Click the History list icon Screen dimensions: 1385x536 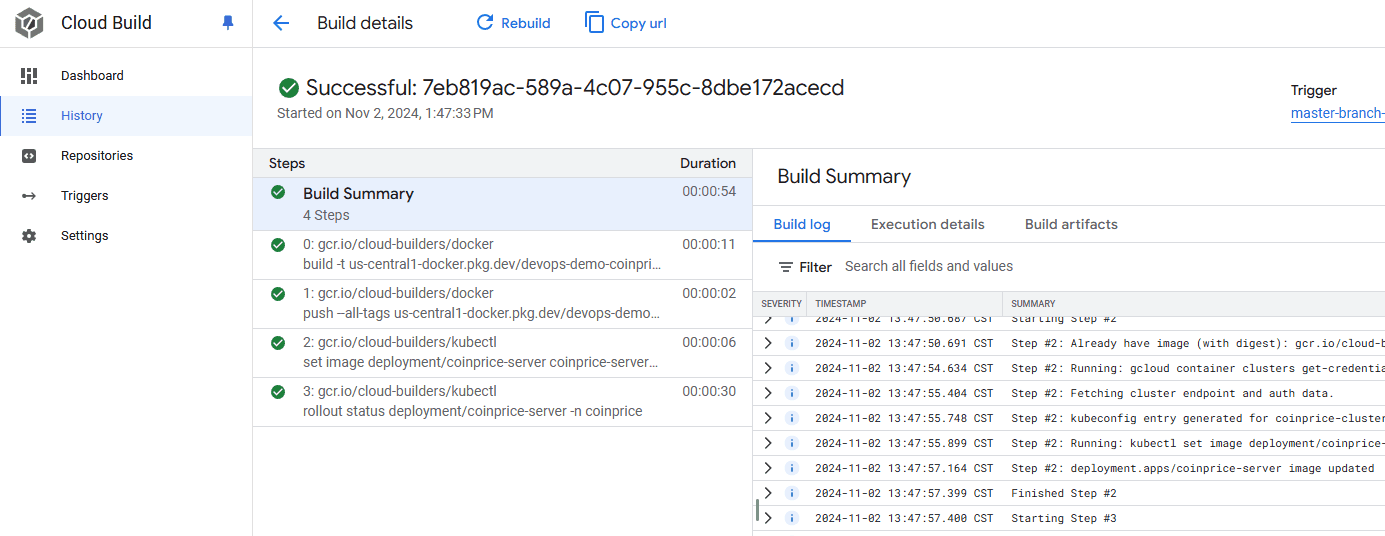pos(29,116)
